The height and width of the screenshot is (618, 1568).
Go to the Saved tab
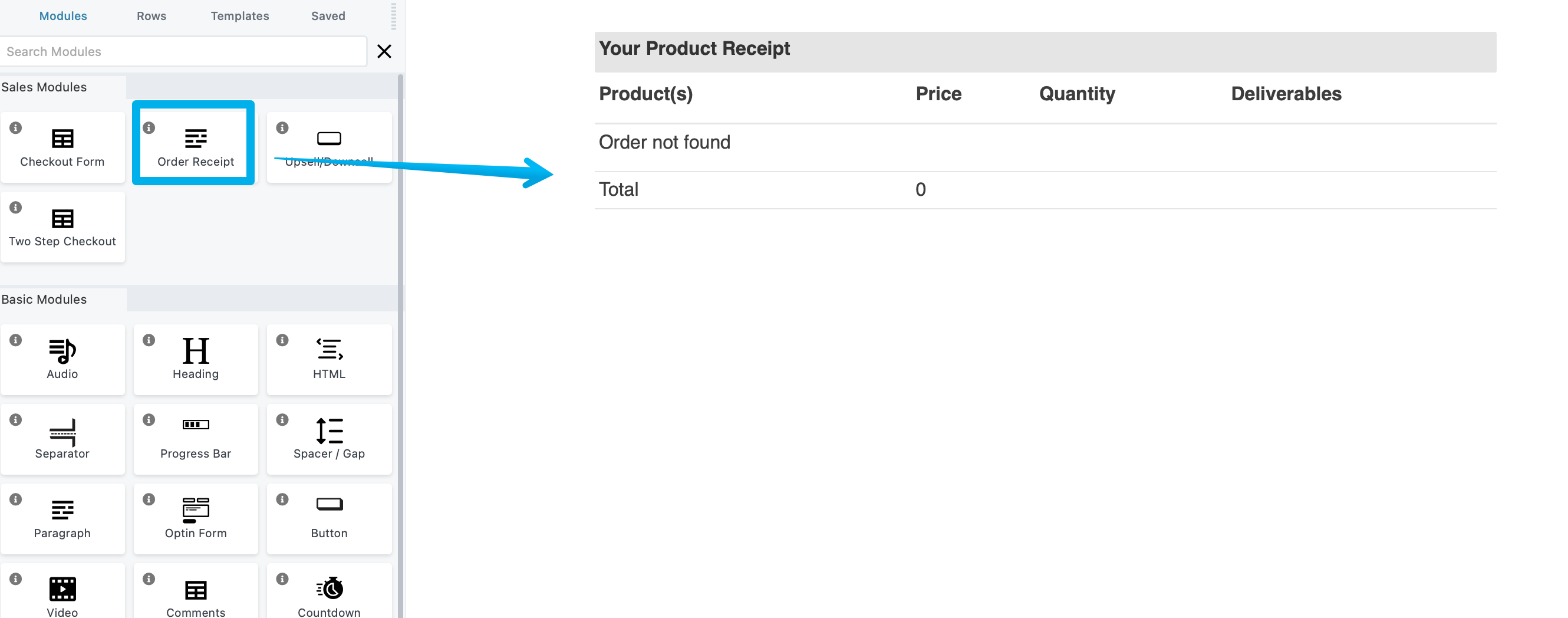click(328, 16)
